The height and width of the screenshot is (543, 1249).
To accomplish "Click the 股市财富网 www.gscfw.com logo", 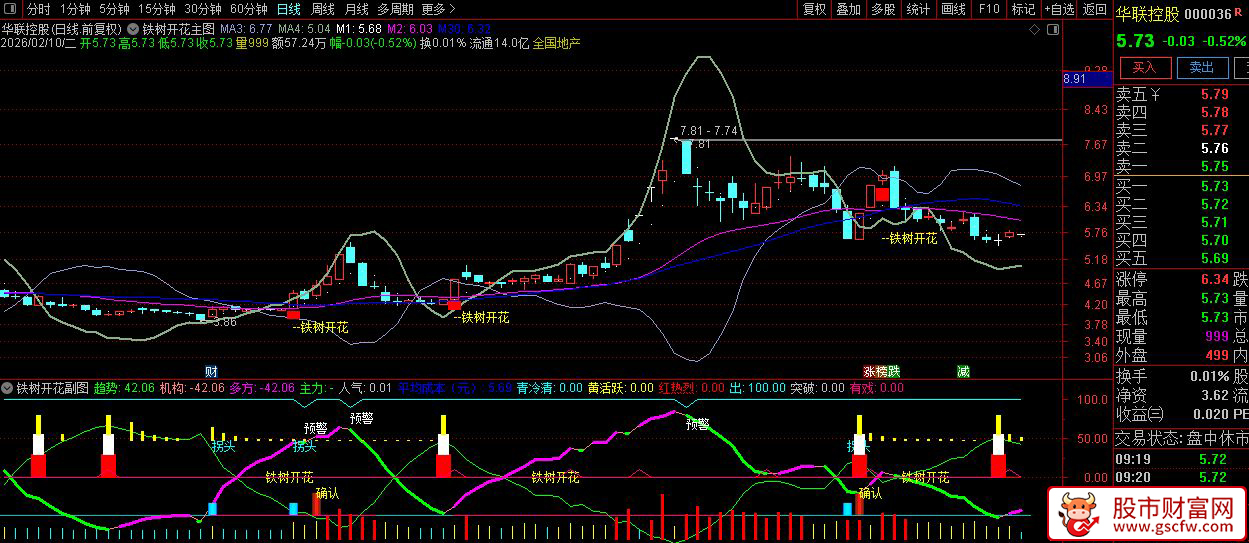I will tap(1146, 515).
